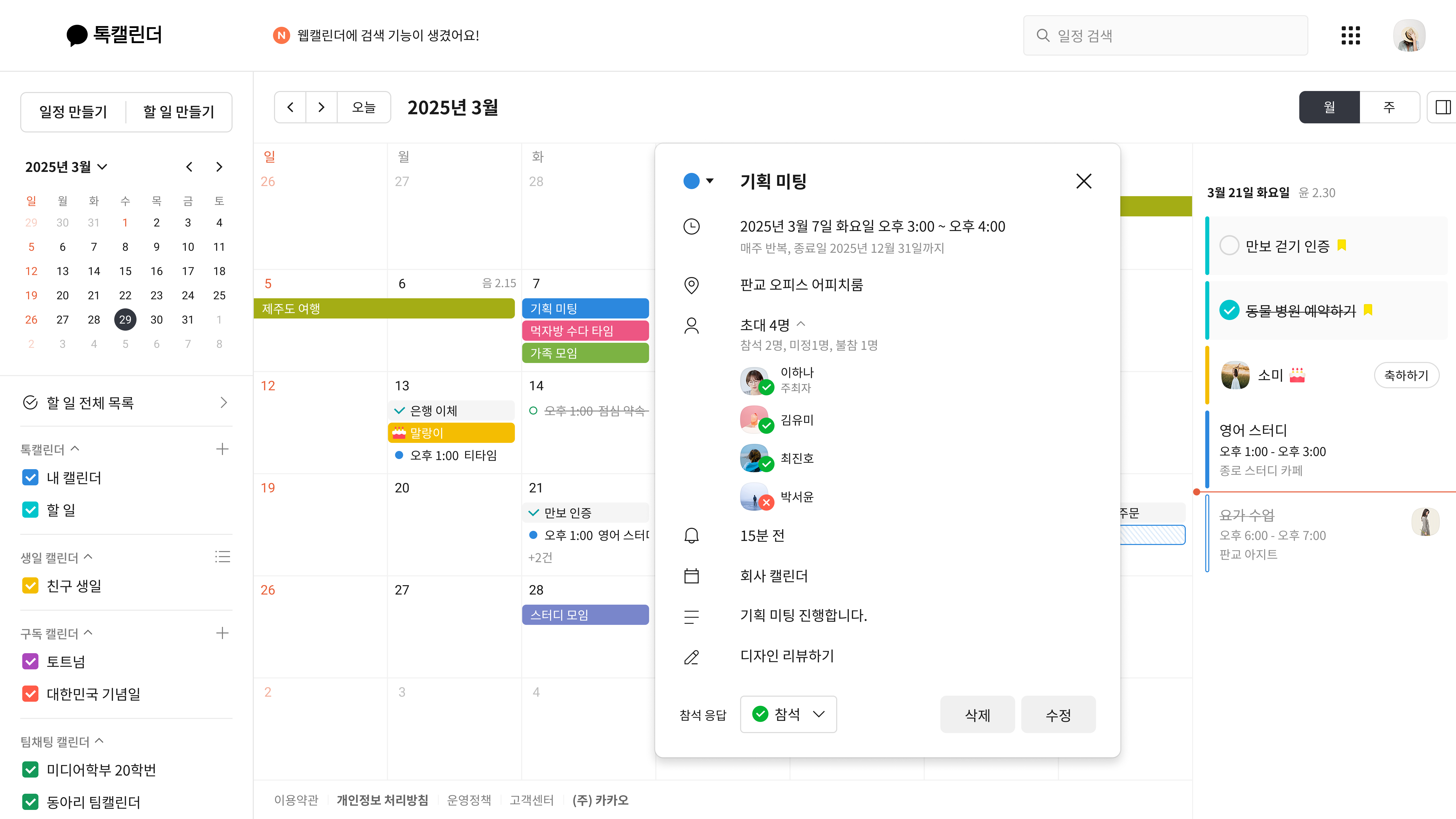Expand the +2건 more events on 21
1456x819 pixels.
click(540, 558)
